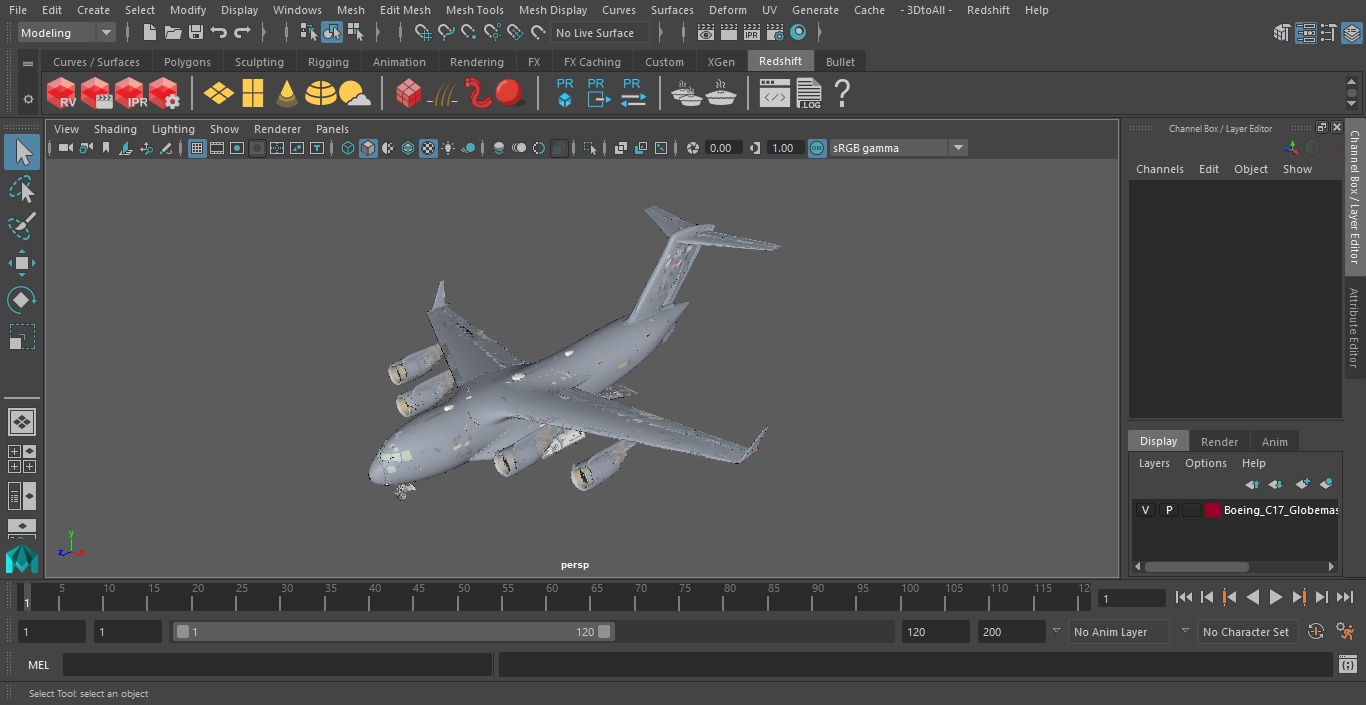Click the time range slider bar
Viewport: 1366px width, 705px height.
393,632
